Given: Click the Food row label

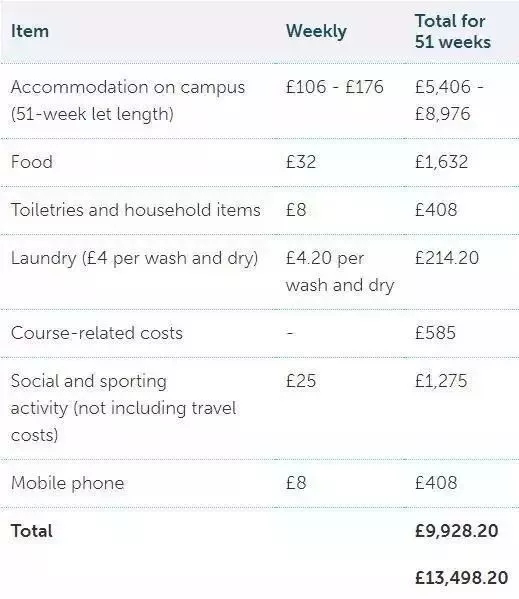Looking at the screenshot, I should [32, 162].
